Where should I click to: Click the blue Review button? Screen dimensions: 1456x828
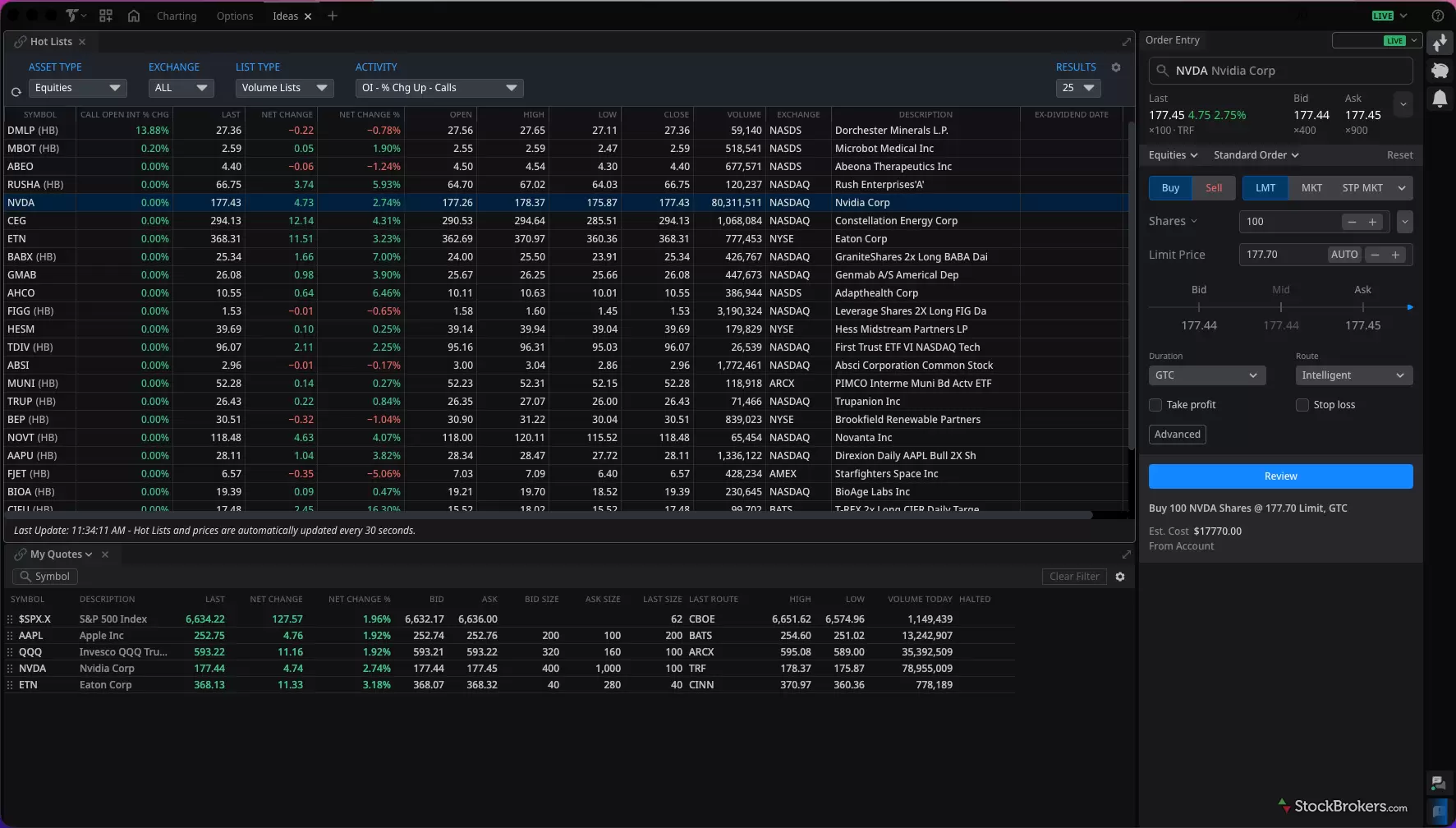coord(1280,476)
